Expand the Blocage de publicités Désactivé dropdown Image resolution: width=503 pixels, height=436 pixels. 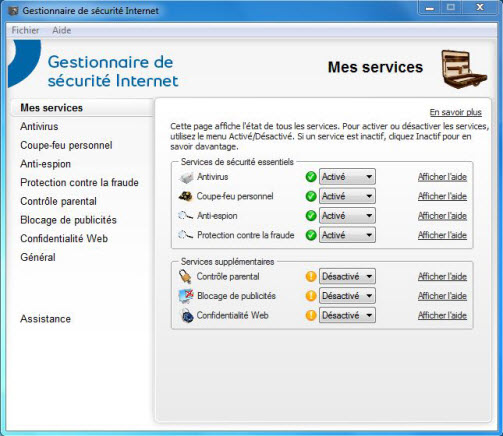click(347, 296)
